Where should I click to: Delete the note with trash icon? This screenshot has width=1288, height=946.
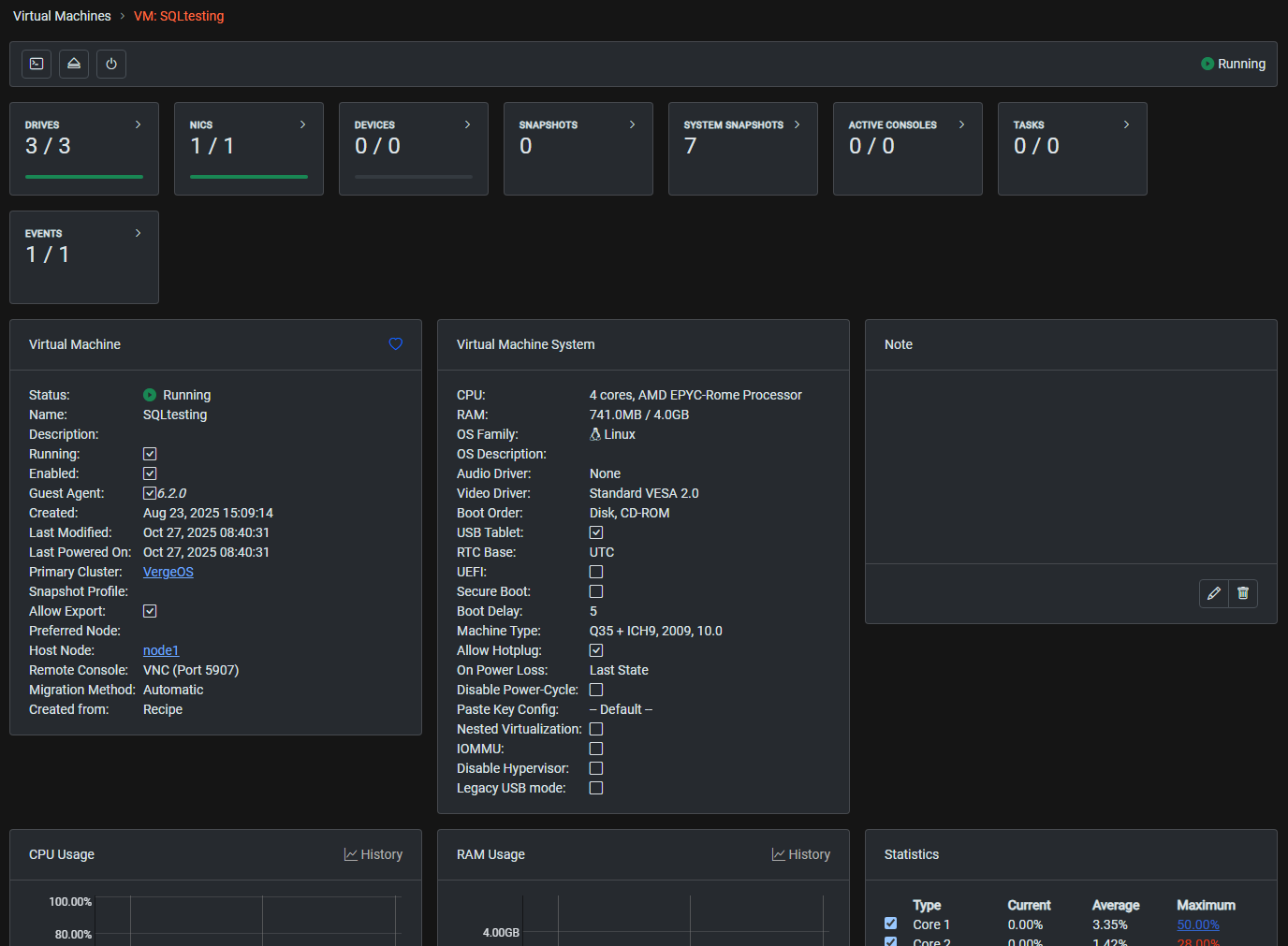[x=1243, y=593]
